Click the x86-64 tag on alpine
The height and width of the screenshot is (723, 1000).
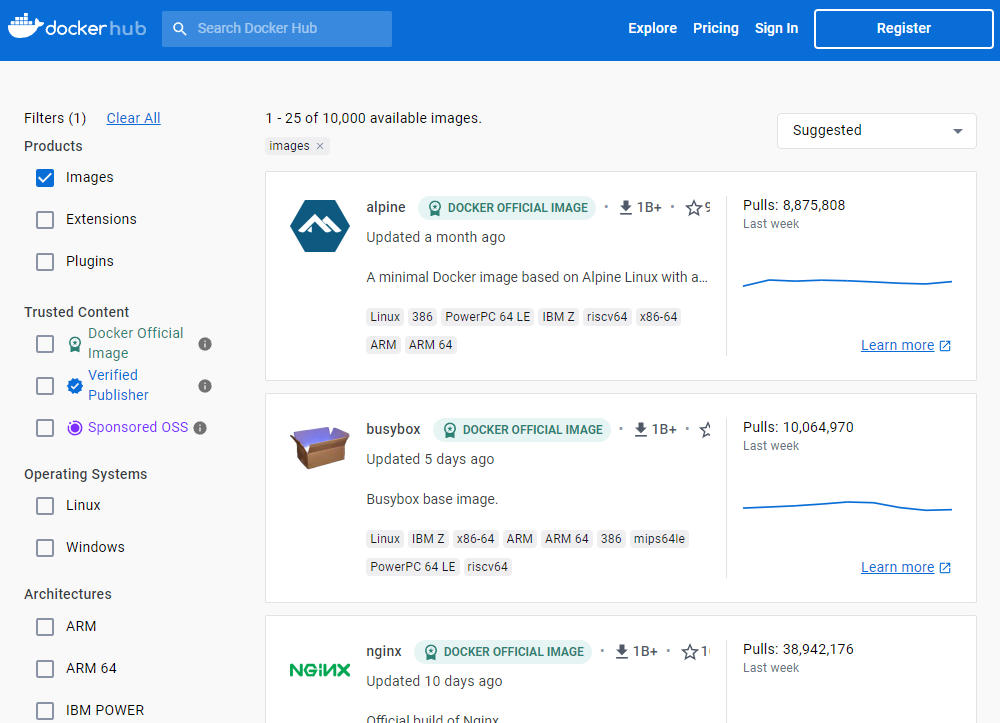click(x=658, y=317)
